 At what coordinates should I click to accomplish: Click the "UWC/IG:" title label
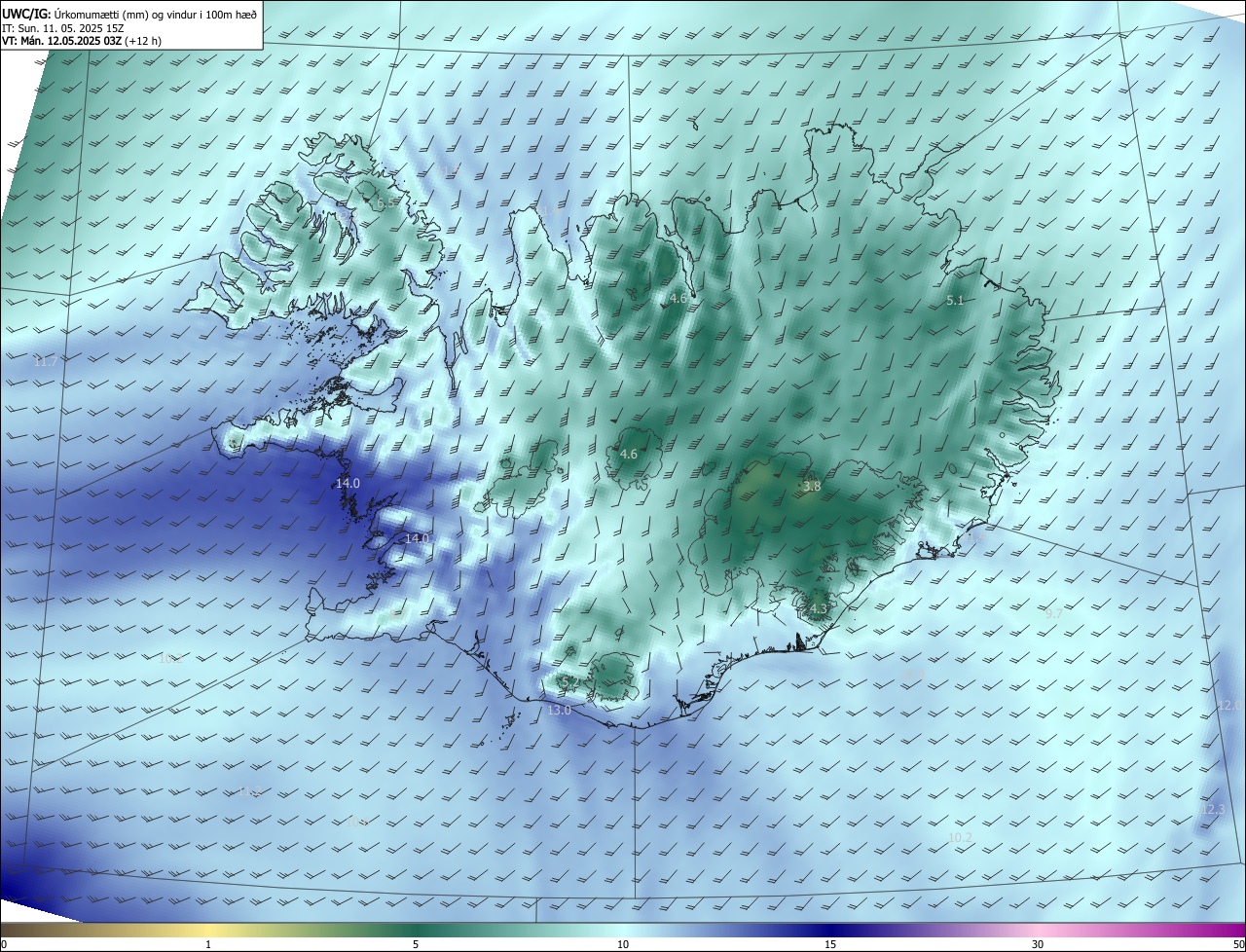pos(26,14)
